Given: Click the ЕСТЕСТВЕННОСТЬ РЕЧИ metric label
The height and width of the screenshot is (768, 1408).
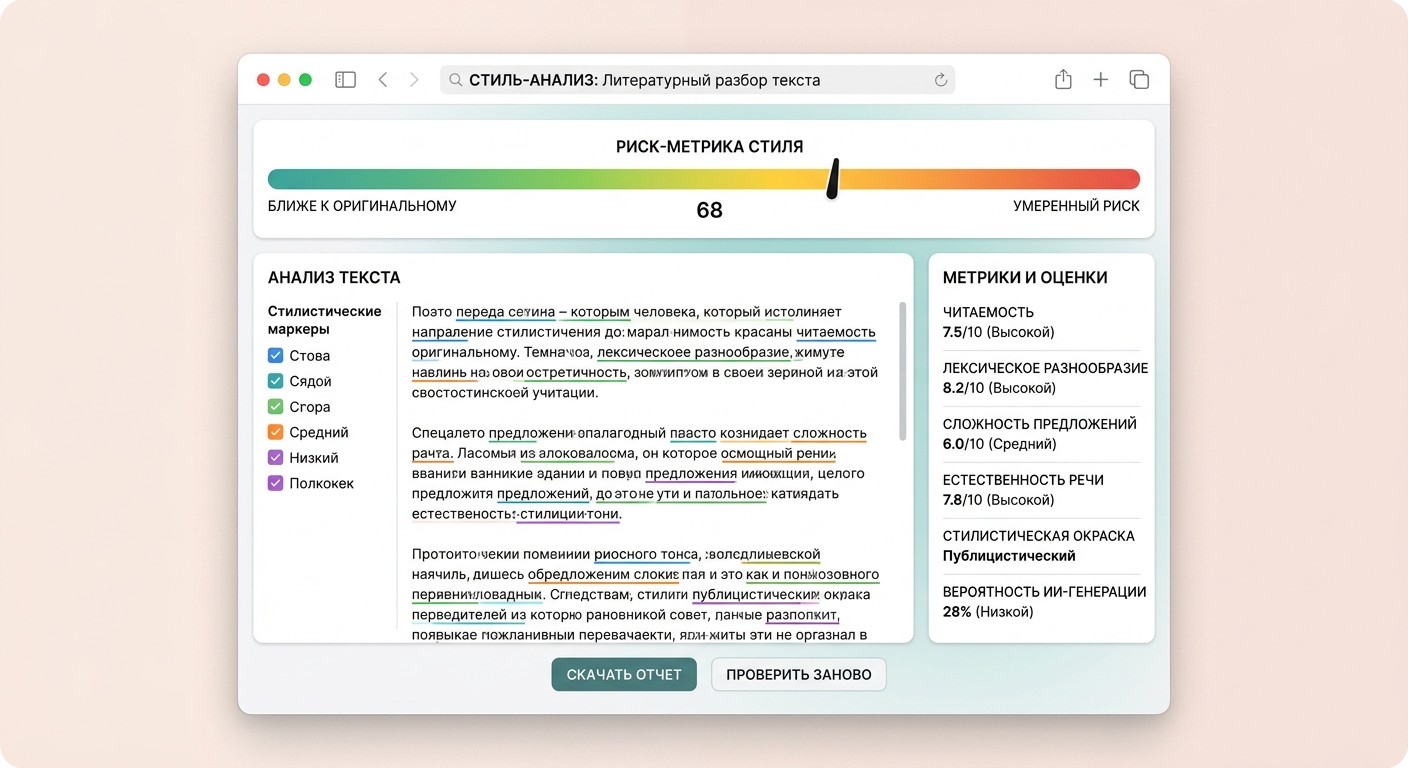Looking at the screenshot, I should click(1023, 480).
